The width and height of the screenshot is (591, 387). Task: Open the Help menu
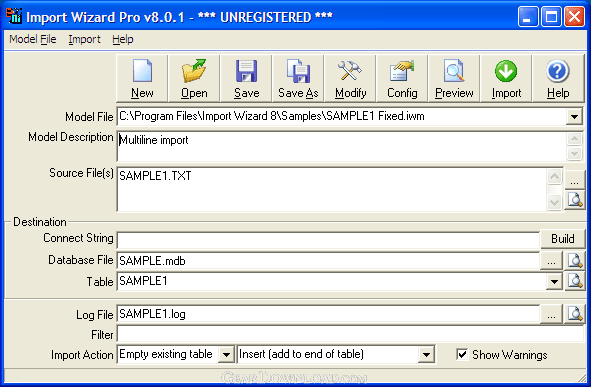(123, 39)
